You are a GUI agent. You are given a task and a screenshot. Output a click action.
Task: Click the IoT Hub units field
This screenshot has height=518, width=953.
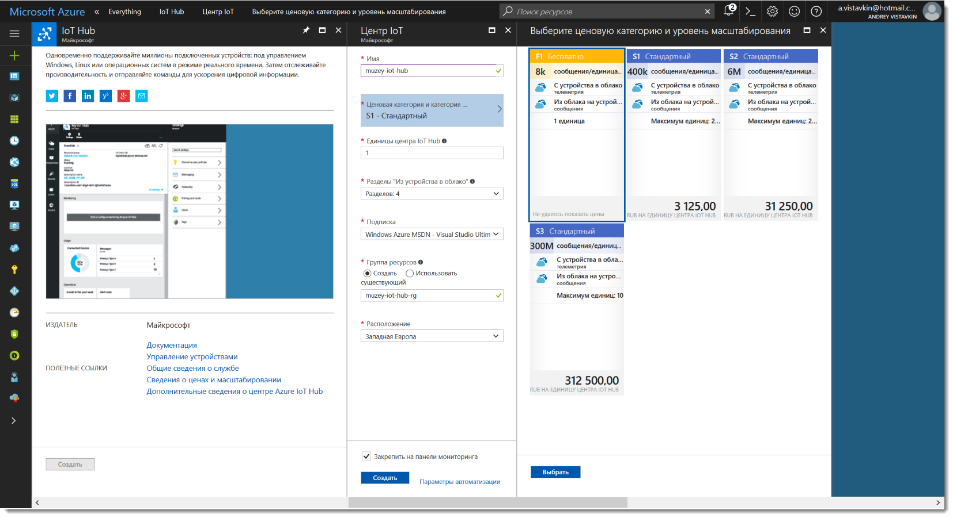(x=432, y=153)
